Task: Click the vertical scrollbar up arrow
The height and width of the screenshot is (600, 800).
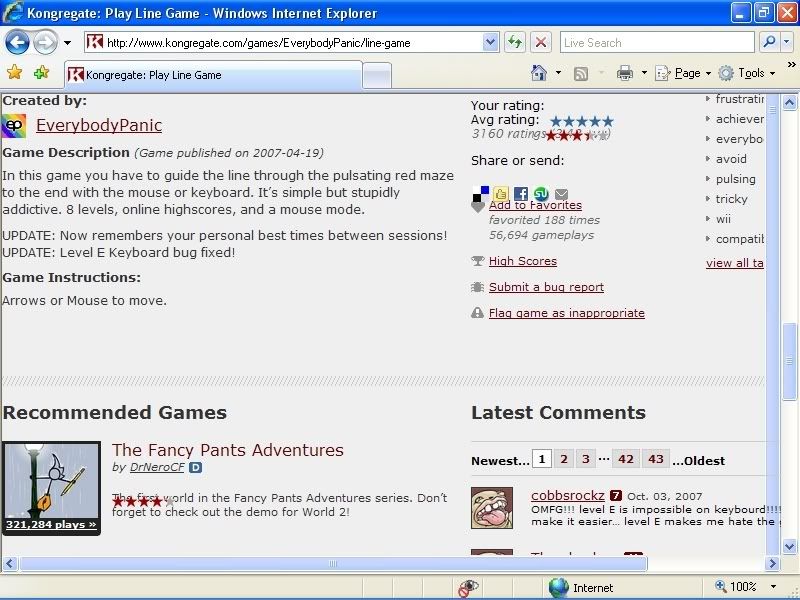Action: click(789, 103)
